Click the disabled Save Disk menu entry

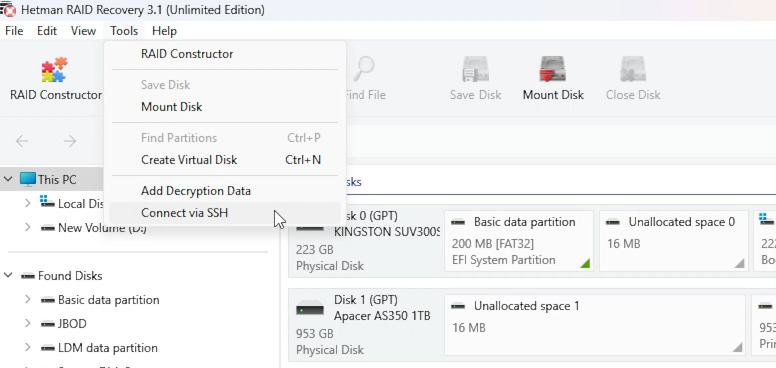(225, 85)
